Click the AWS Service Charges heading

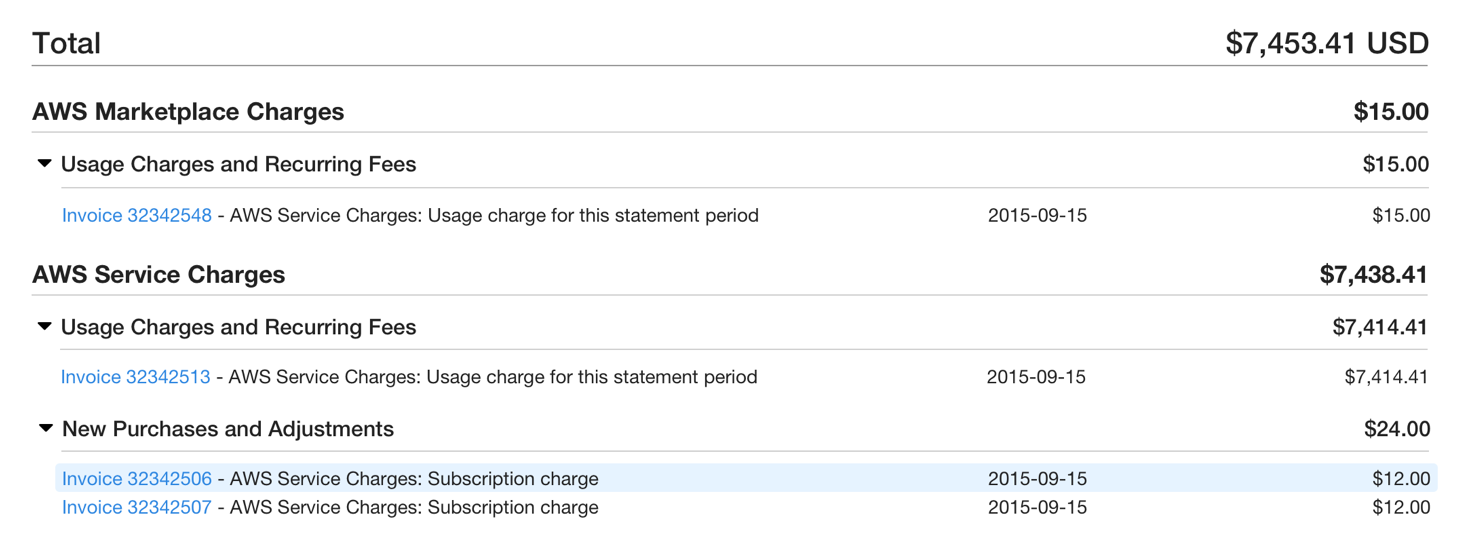159,275
